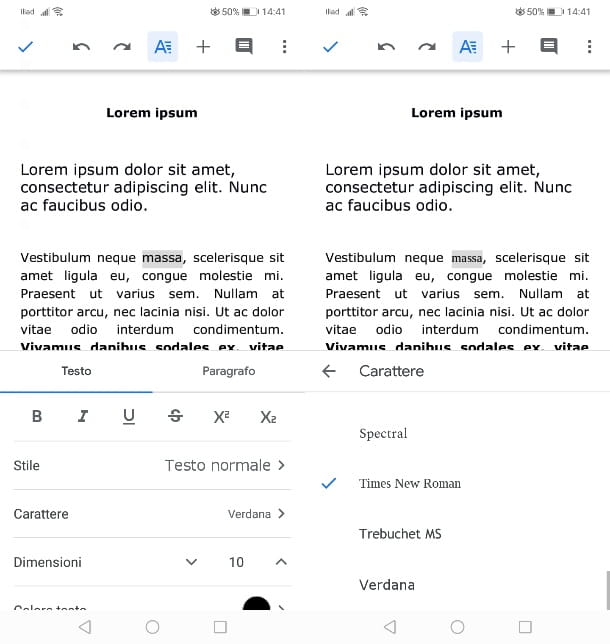Image resolution: width=610 pixels, height=644 pixels.
Task: Open three-dot overflow menu on the left screen
Action: (284, 47)
